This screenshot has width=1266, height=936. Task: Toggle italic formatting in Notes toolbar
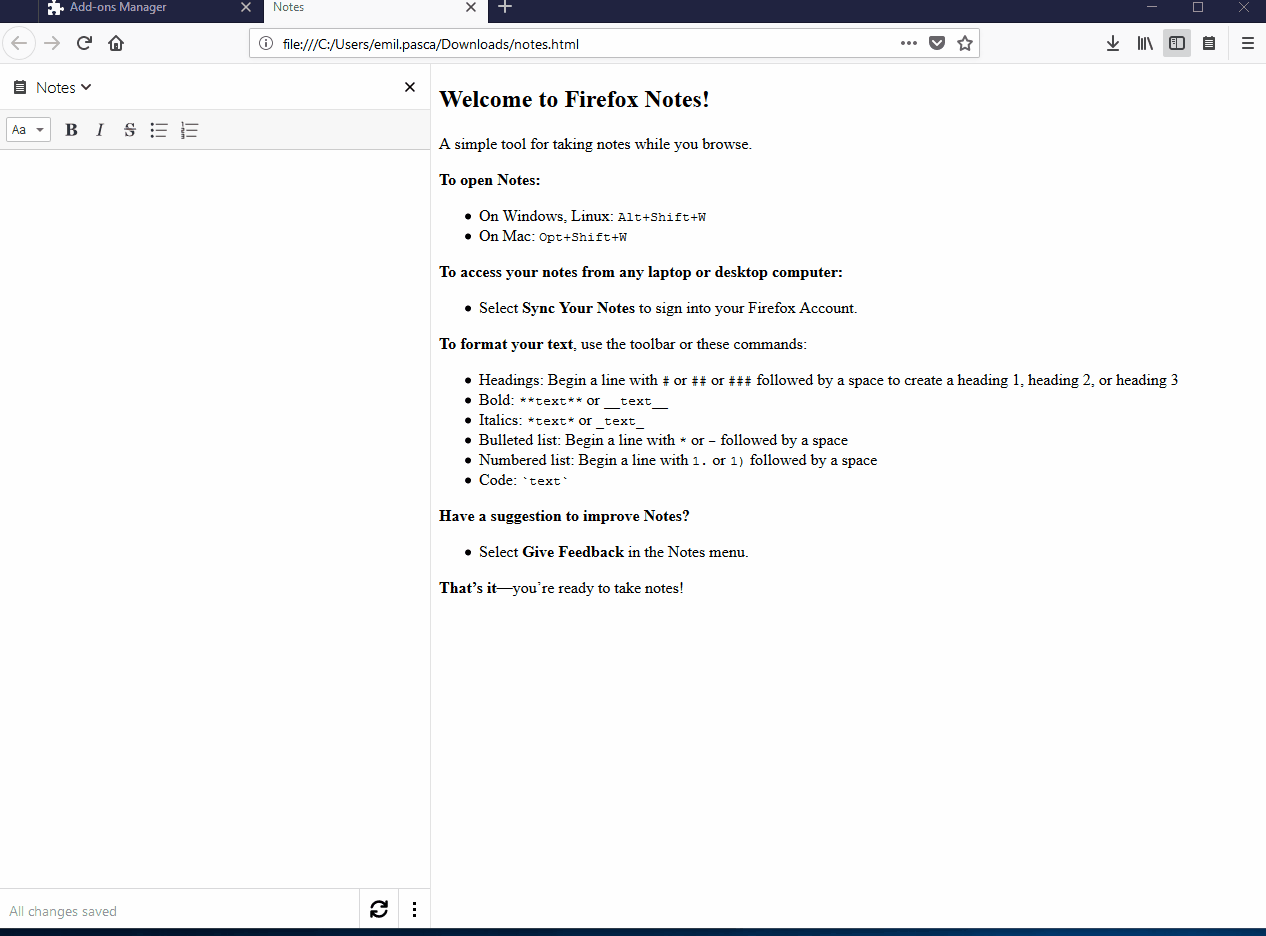click(100, 130)
